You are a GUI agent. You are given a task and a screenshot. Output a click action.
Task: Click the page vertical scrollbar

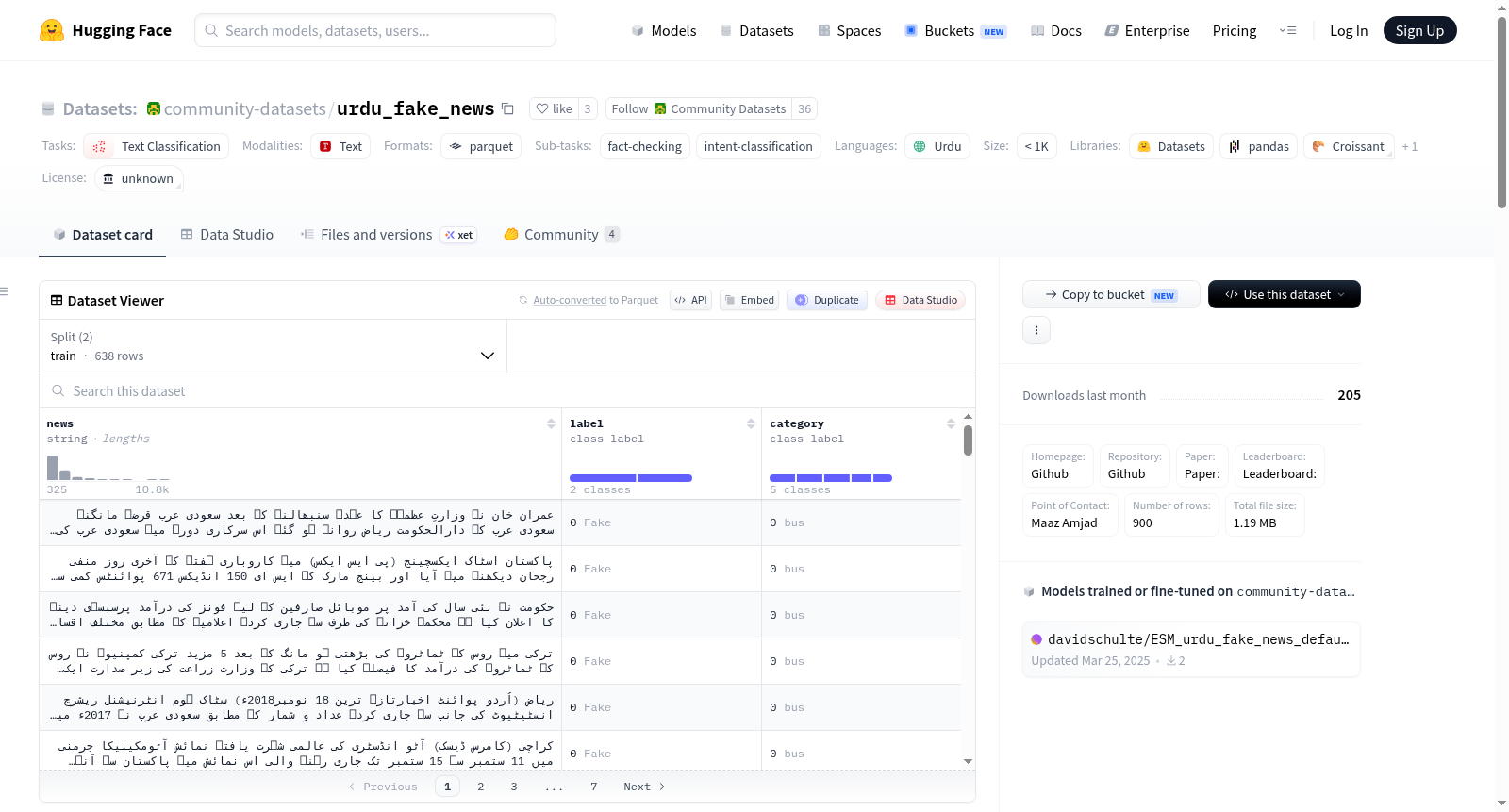point(1501,111)
